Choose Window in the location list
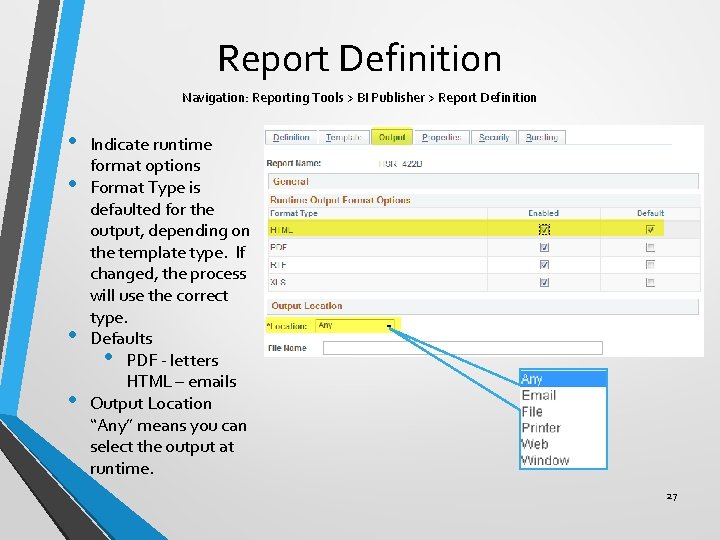The height and width of the screenshot is (540, 720). click(x=563, y=460)
